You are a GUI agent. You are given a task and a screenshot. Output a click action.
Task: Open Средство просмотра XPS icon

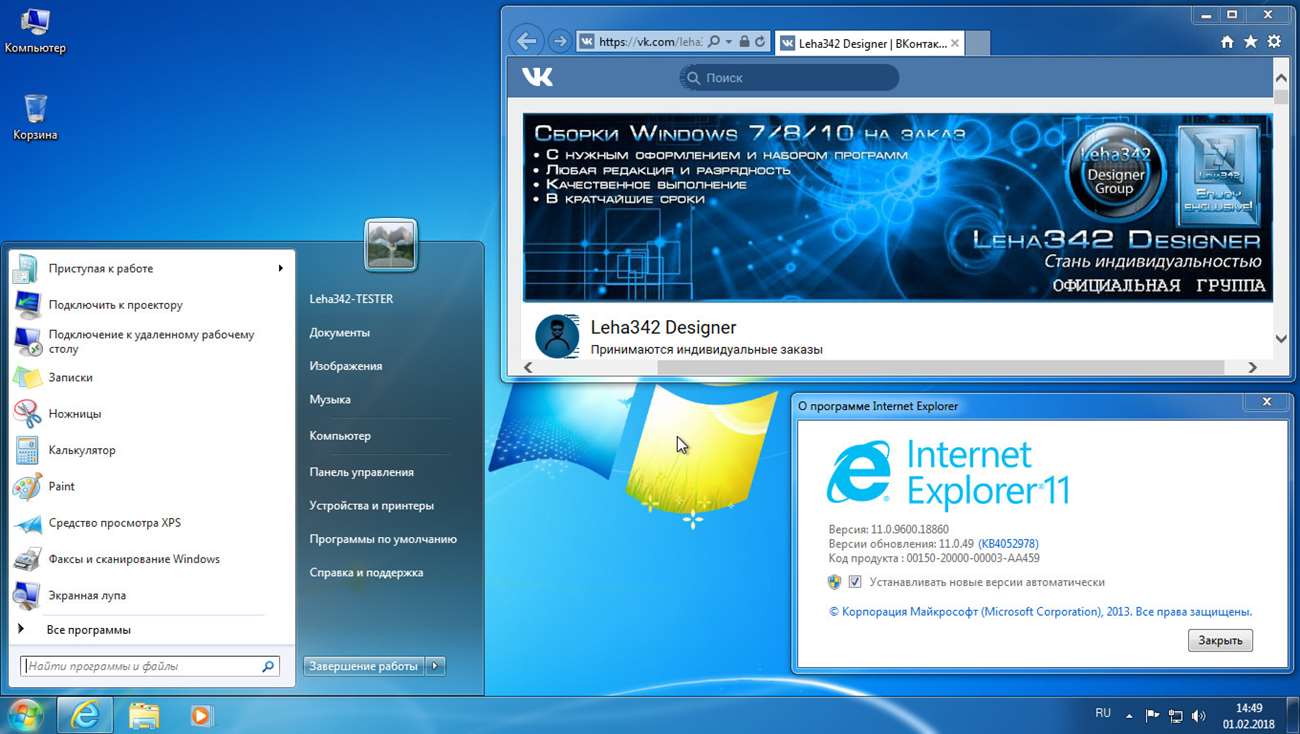click(27, 522)
